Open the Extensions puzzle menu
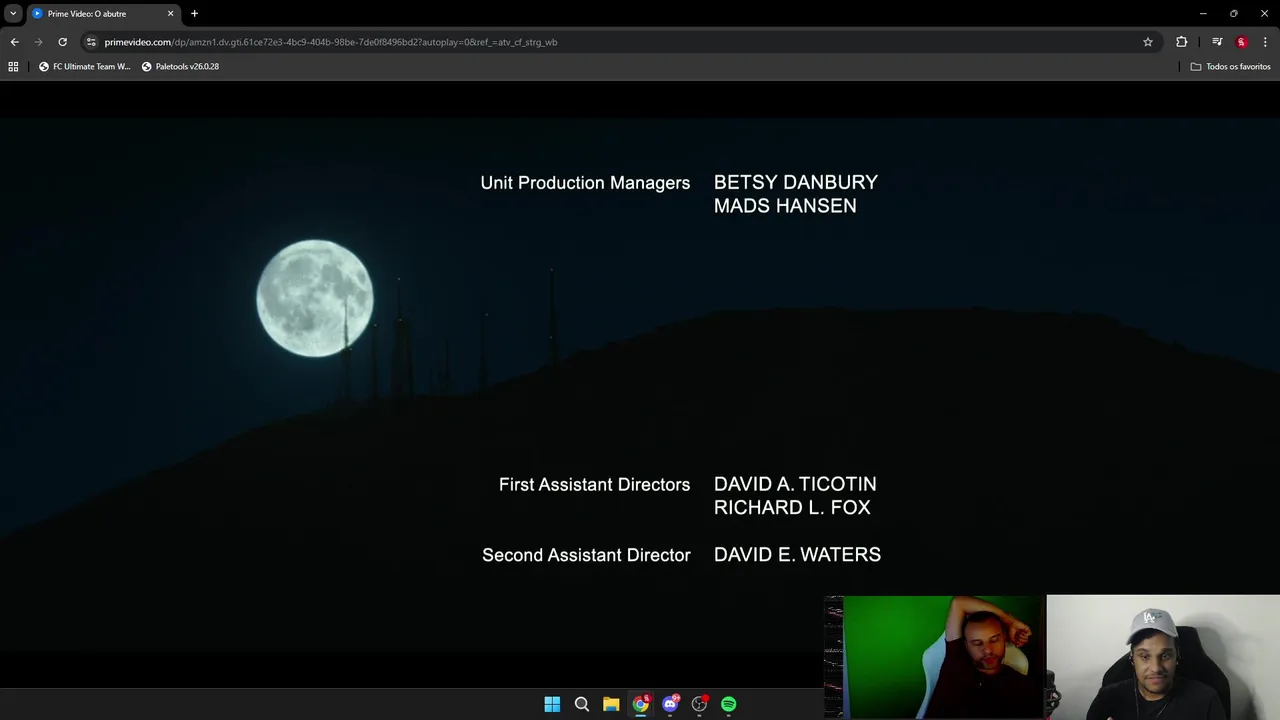The width and height of the screenshot is (1280, 720). point(1182,42)
